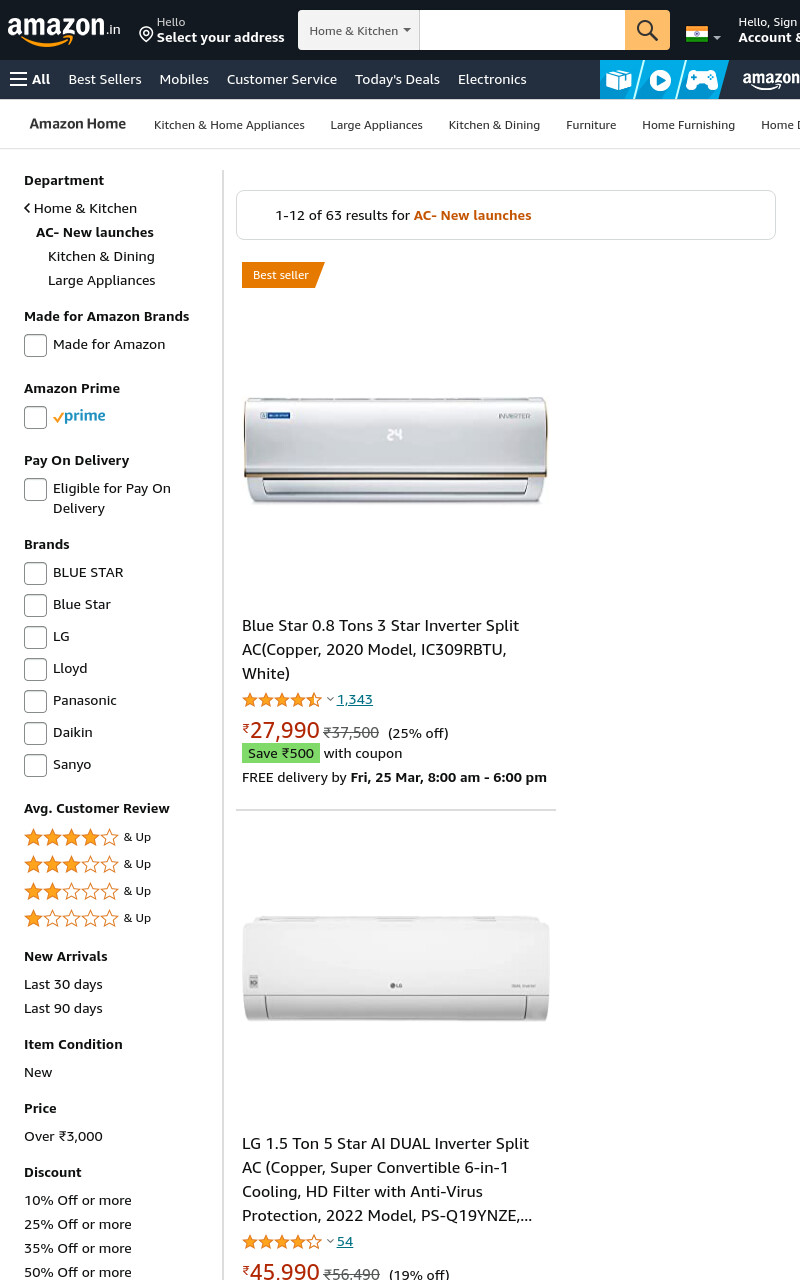Tick the Amazon Prime filter checkbox
800x1280 pixels.
[35, 417]
